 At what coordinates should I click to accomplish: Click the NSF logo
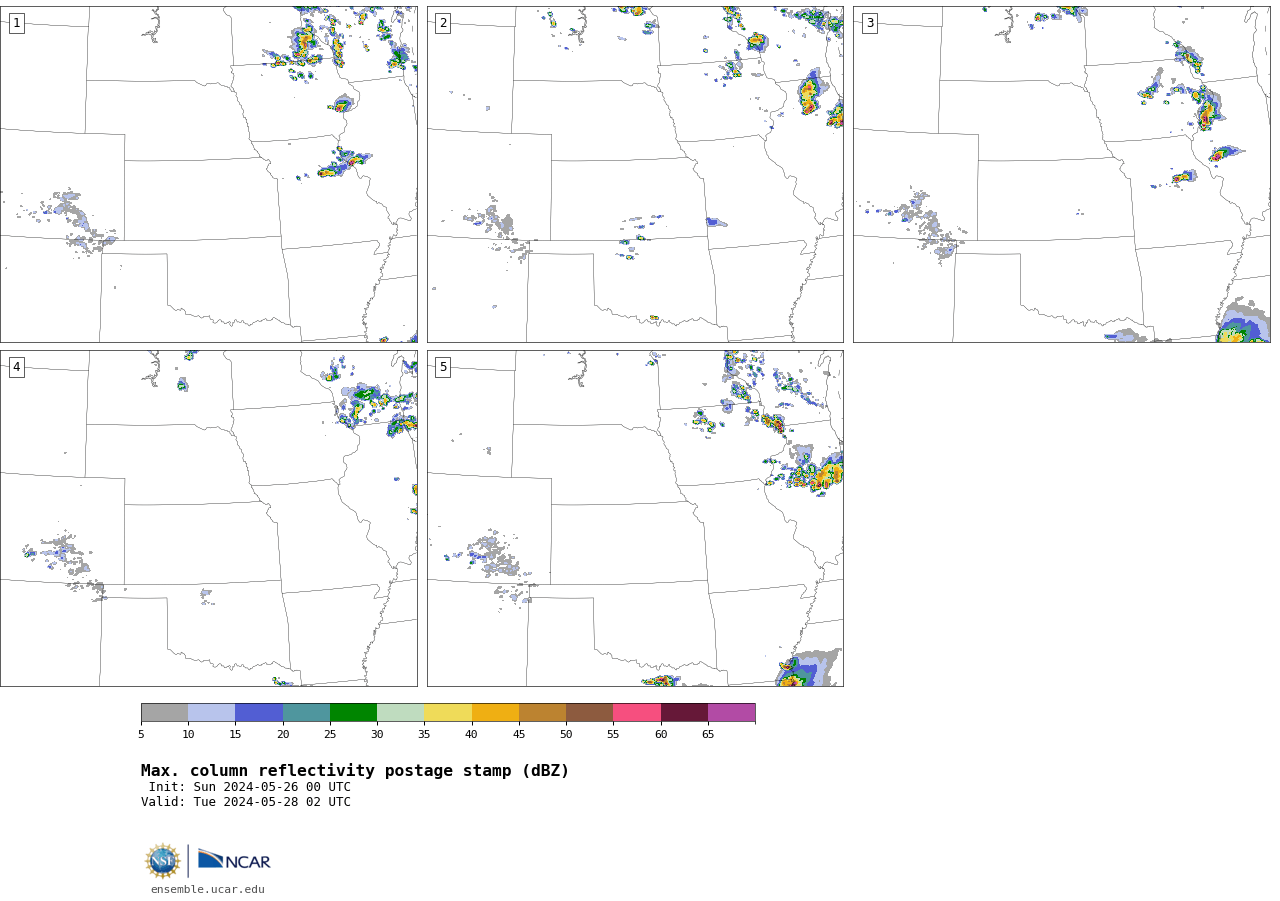163,861
